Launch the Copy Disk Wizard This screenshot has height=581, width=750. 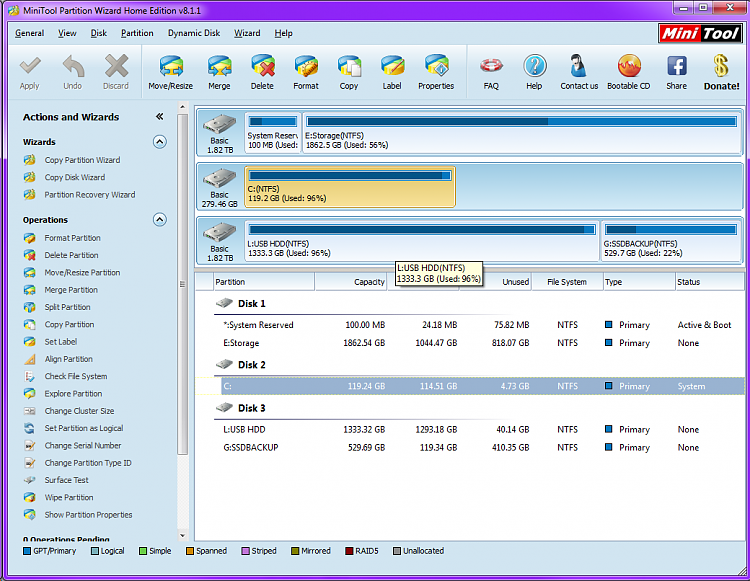[75, 177]
